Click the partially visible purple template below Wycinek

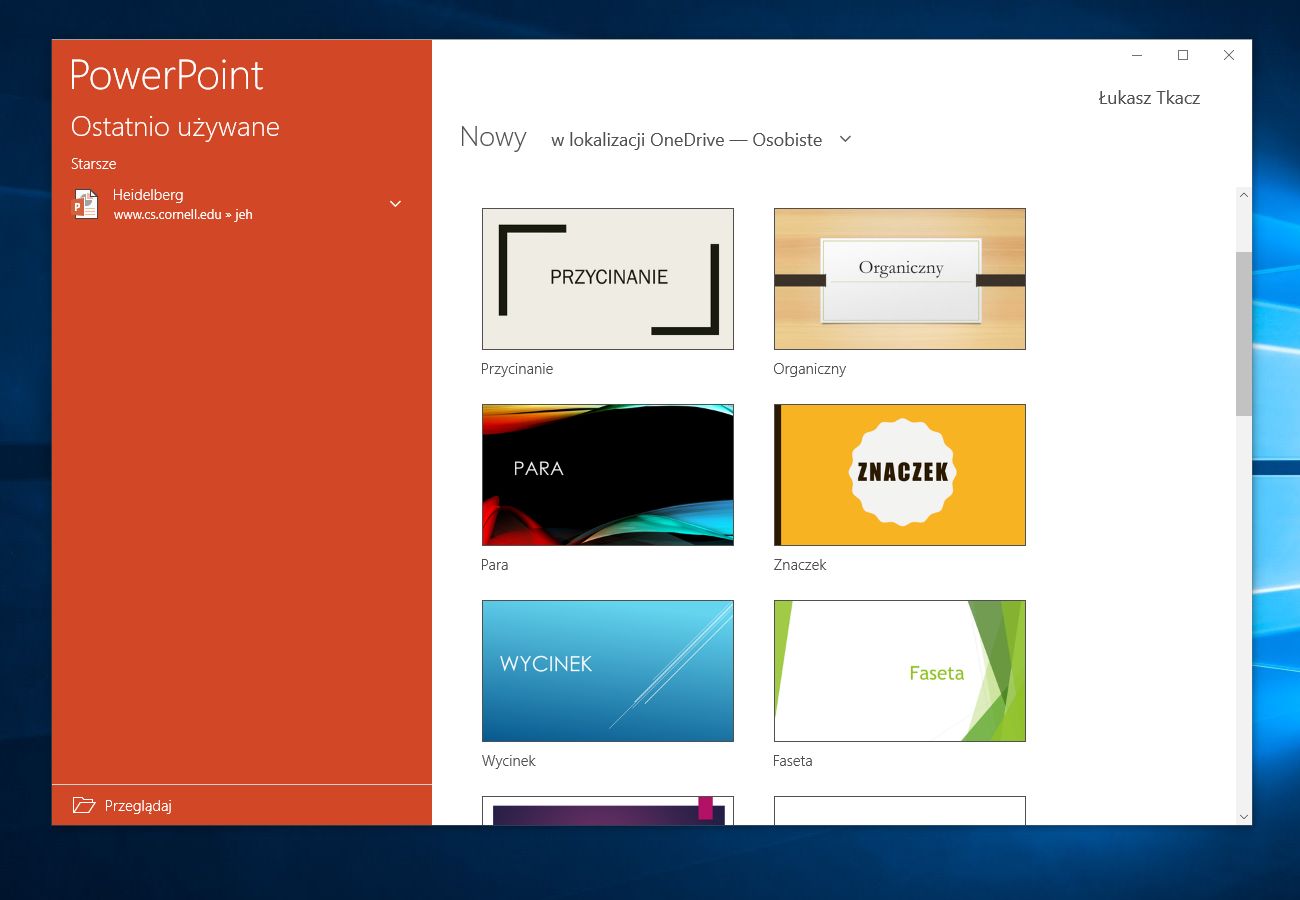point(607,810)
